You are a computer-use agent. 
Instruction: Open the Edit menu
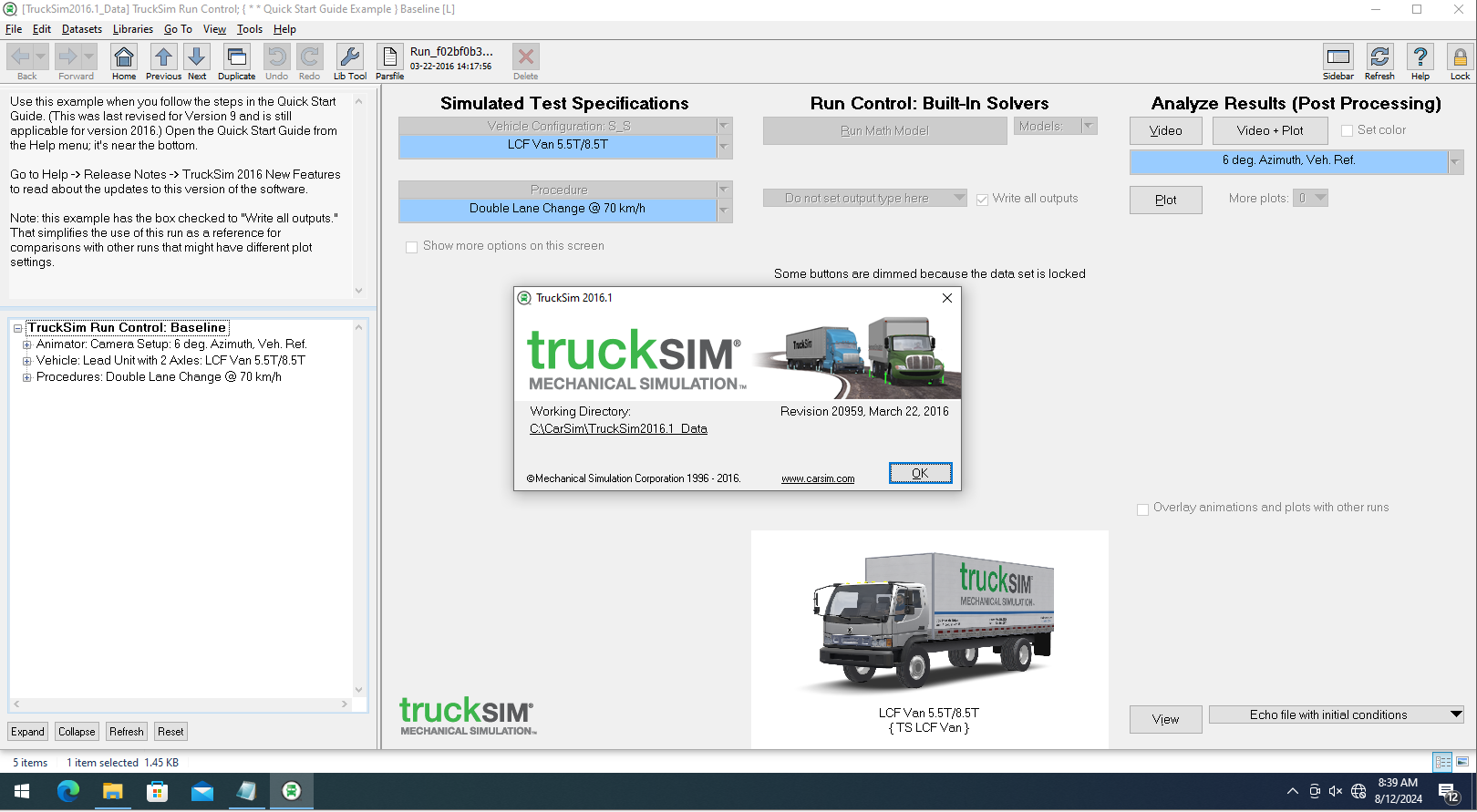click(x=42, y=29)
